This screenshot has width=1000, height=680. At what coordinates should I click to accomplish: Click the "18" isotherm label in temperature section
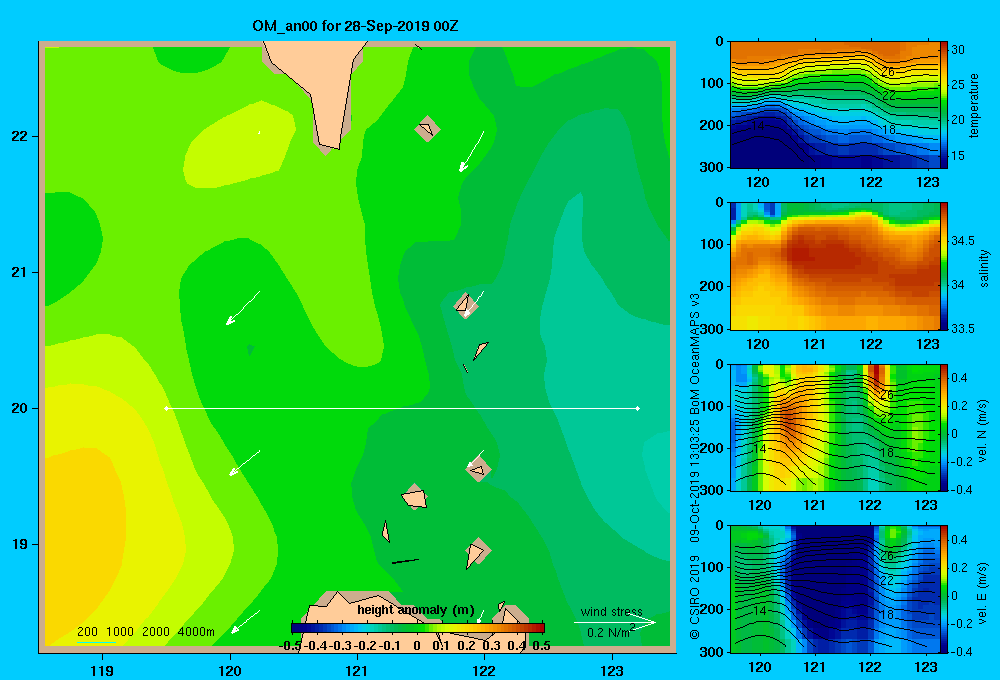coord(888,129)
